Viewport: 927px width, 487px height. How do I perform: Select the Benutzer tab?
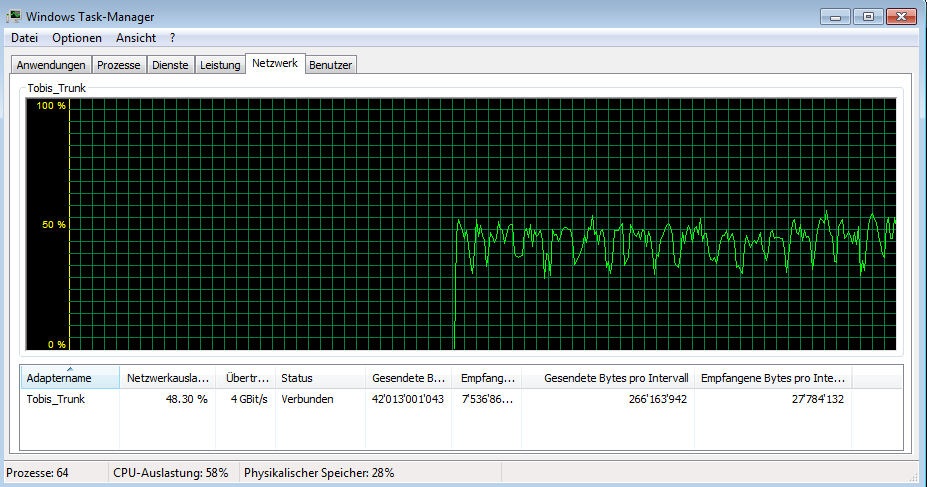[331, 65]
